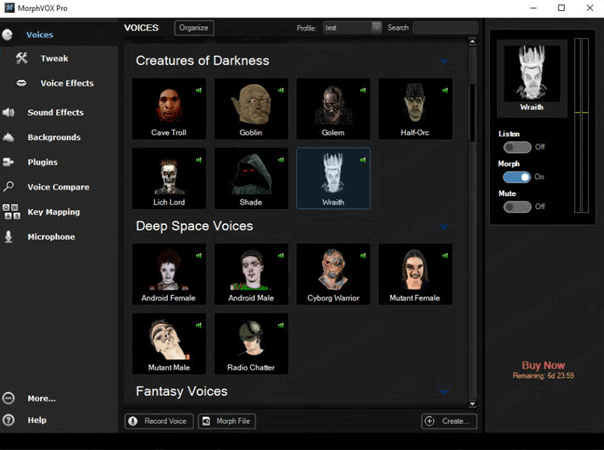Click the Help question mark icon
Screen dimensions: 604x450
(x=8, y=420)
